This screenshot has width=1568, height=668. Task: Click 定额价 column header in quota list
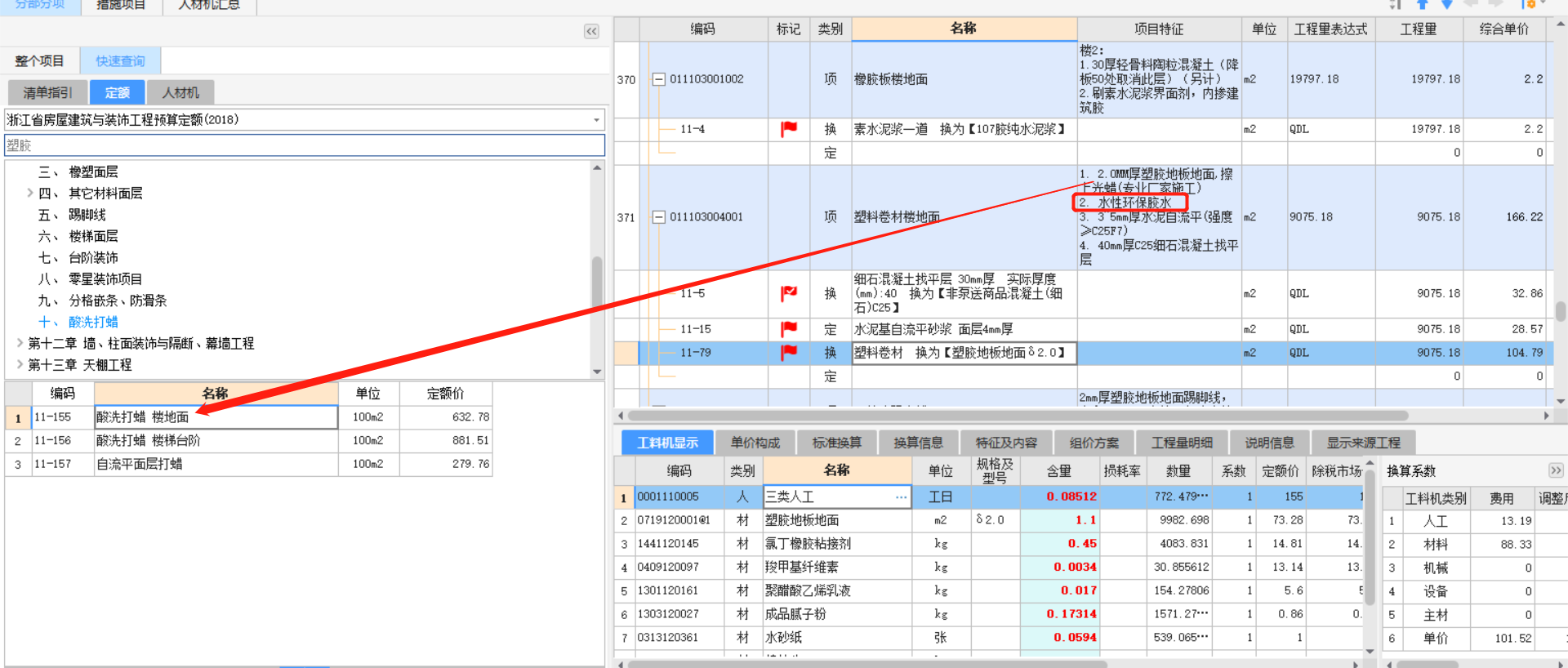point(445,394)
